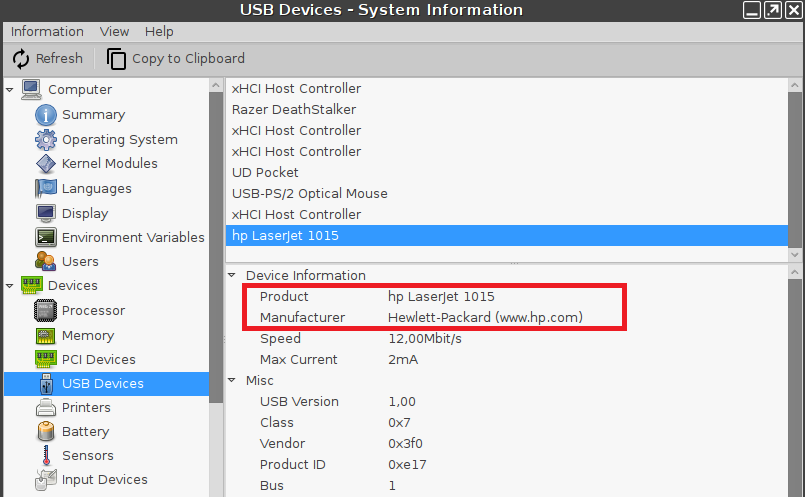Click the Sensors thermometer icon
The image size is (805, 497).
click(x=46, y=456)
